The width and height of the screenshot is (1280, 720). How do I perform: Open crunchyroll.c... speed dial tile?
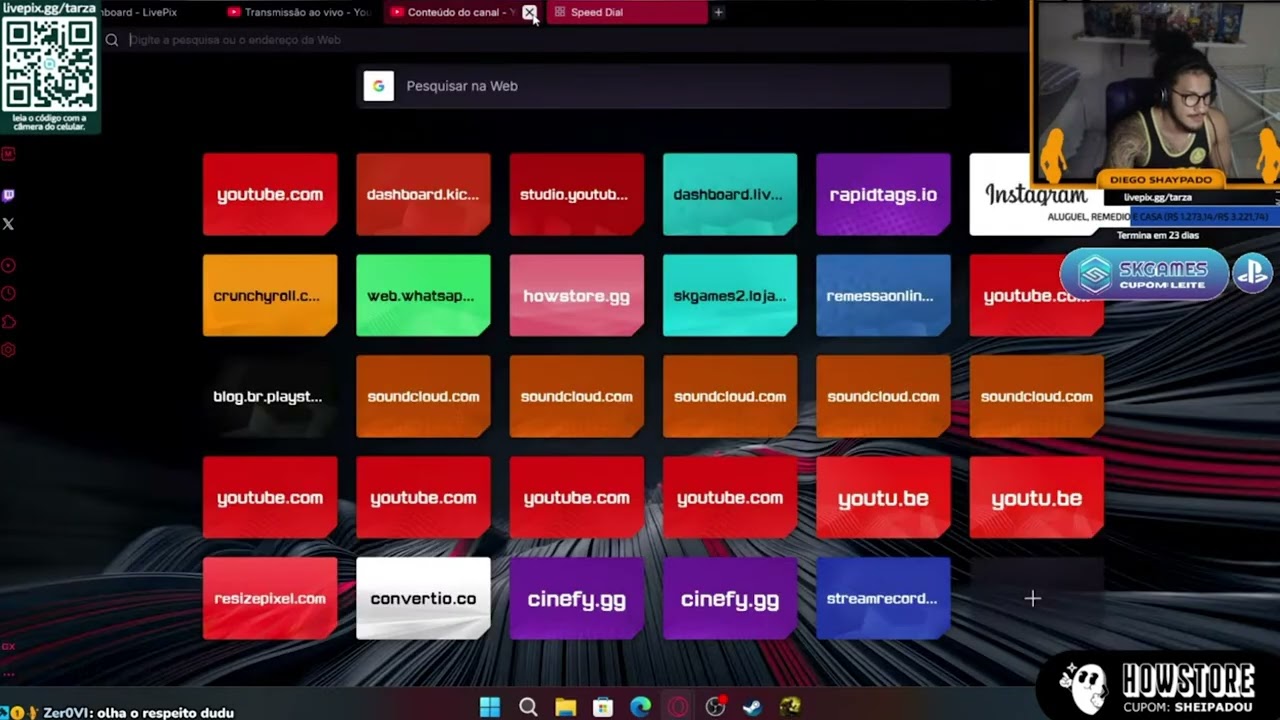[270, 295]
